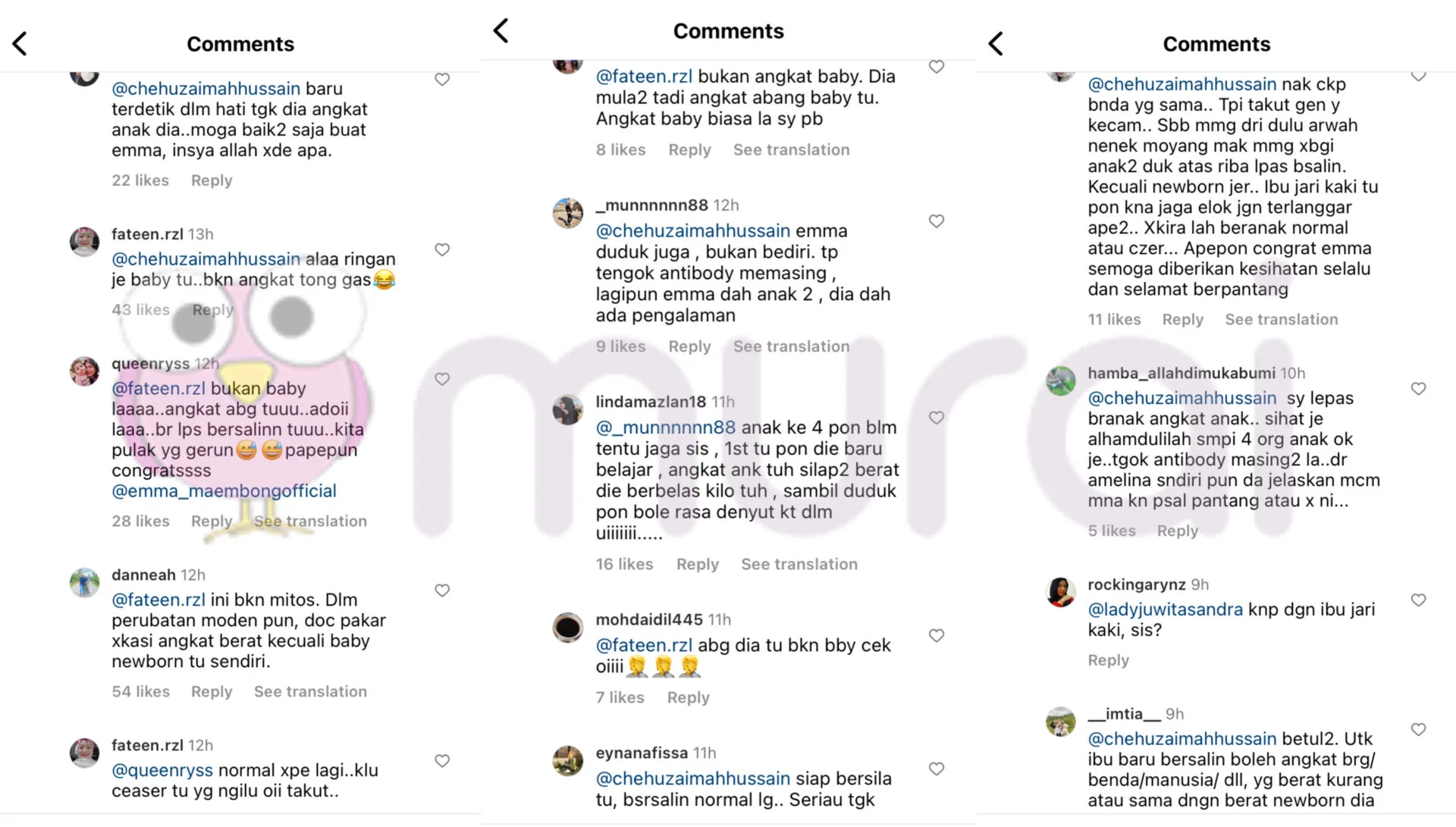Open danneah's profile picture
Screen dimensions: 1456x827
pos(84,583)
